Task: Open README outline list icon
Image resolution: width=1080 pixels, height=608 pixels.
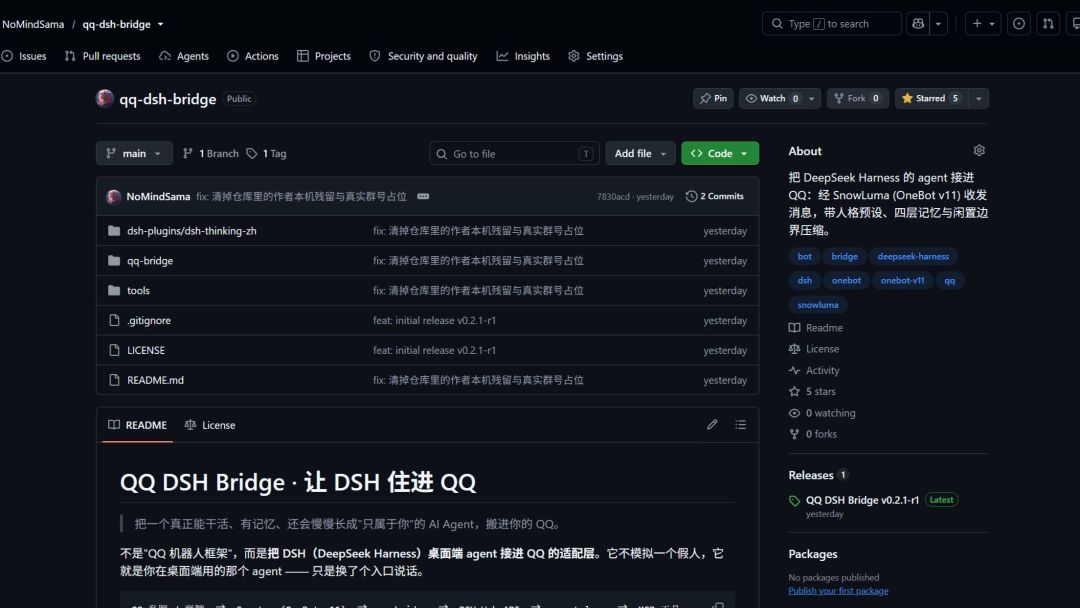Action: pyautogui.click(x=740, y=424)
